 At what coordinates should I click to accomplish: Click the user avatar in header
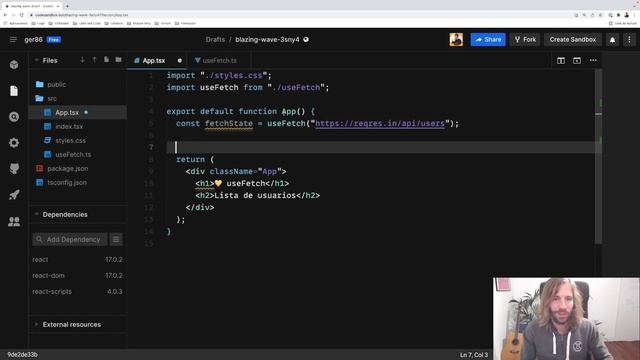pos(456,40)
